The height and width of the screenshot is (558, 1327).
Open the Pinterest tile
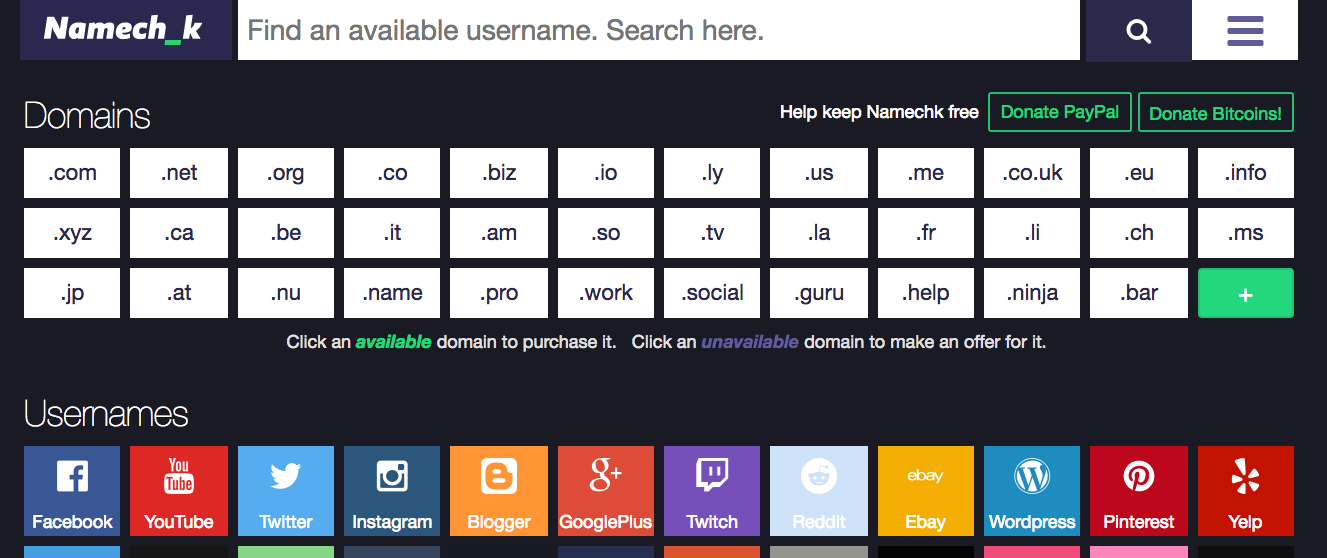(x=1139, y=491)
